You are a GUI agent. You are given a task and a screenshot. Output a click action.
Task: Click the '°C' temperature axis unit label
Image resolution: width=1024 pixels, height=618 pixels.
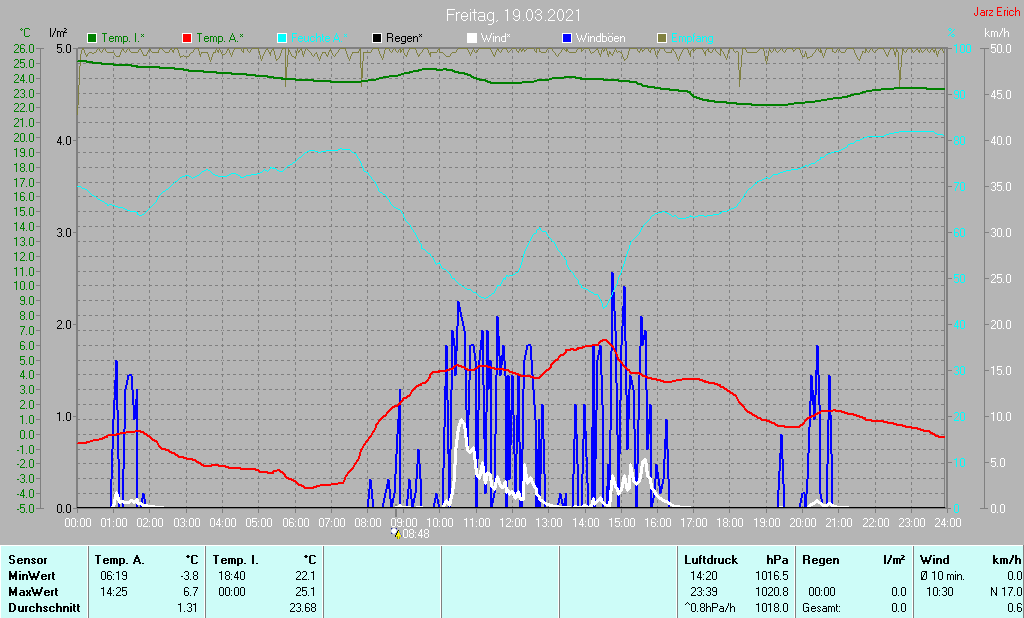(x=25, y=33)
